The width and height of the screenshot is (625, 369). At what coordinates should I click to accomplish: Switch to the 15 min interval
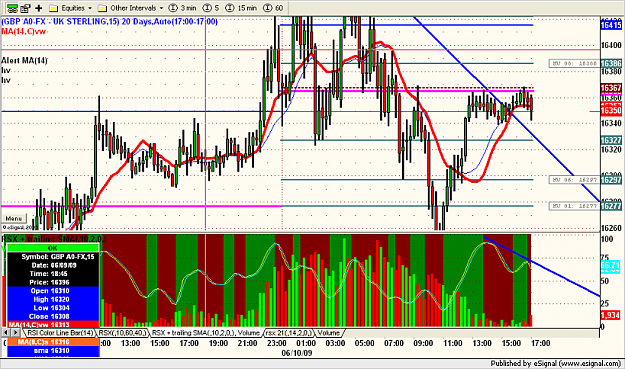click(241, 8)
